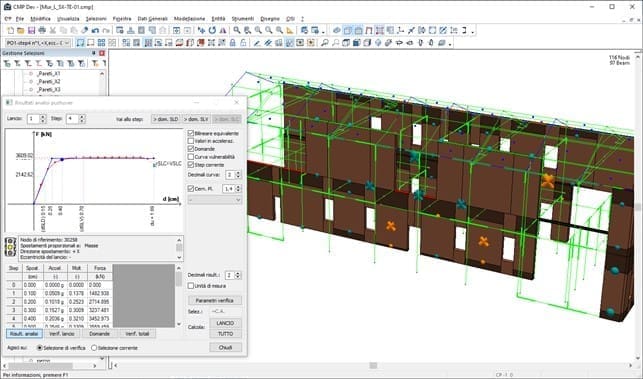Click the New file icon
Image resolution: width=643 pixels, height=379 pixels.
pyautogui.click(x=11, y=30)
